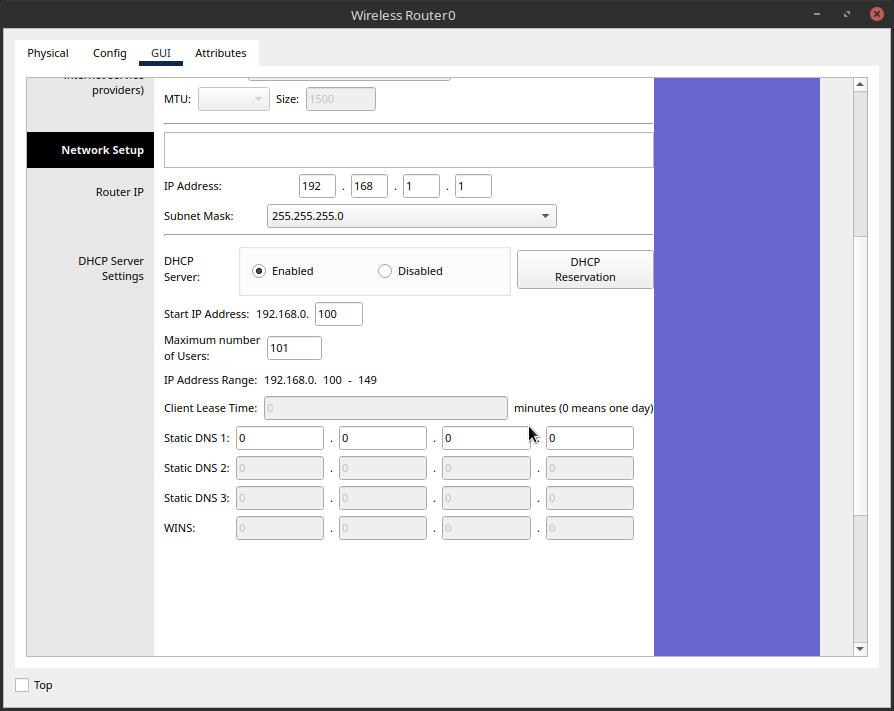
Task: Open the Config tab
Action: (110, 53)
